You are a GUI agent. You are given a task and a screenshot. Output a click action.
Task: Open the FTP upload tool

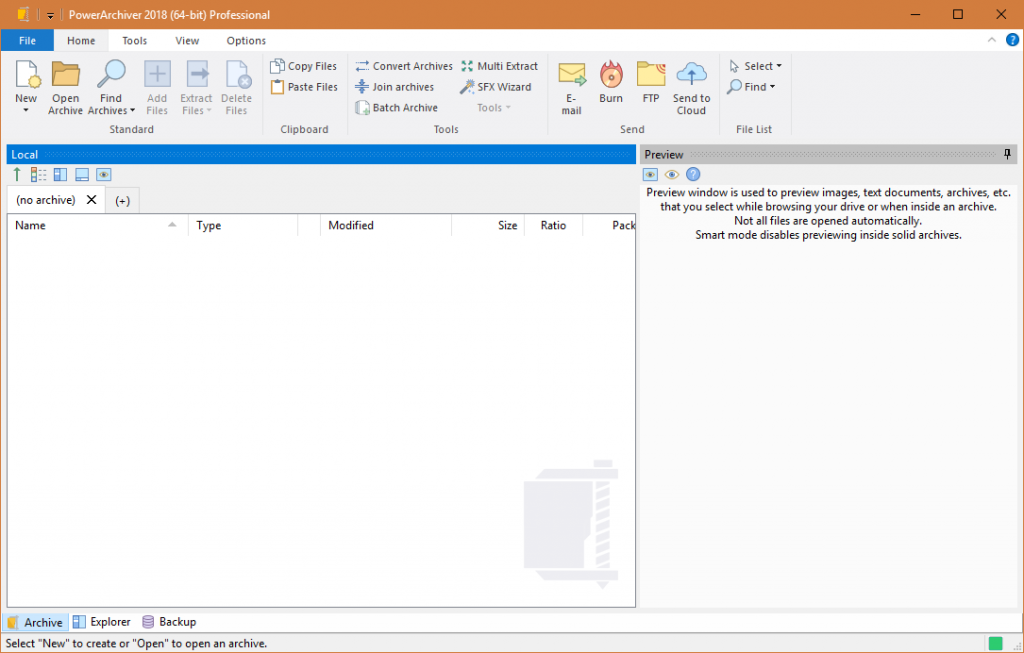651,76
